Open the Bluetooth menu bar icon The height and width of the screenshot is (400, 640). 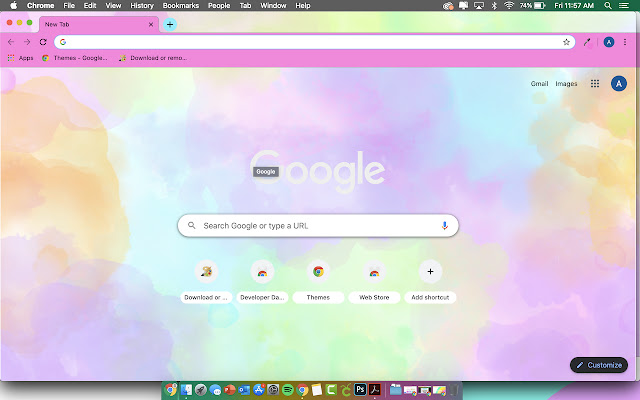pos(494,6)
